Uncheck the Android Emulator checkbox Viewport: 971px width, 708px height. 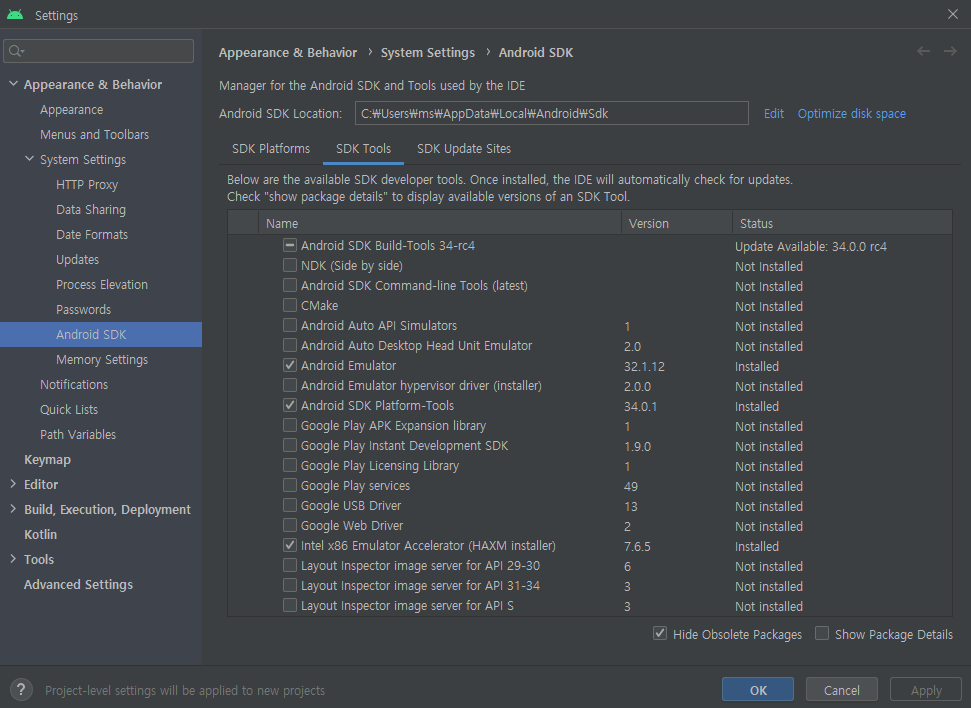(290, 365)
